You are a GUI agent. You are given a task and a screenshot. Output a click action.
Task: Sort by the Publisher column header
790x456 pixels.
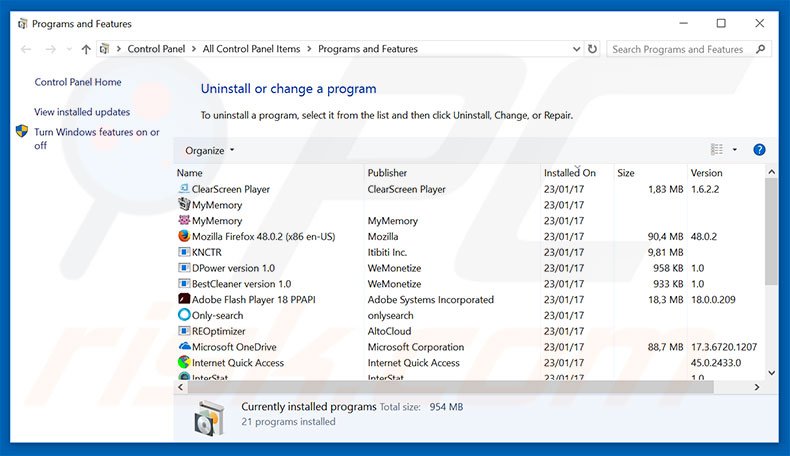tap(387, 173)
